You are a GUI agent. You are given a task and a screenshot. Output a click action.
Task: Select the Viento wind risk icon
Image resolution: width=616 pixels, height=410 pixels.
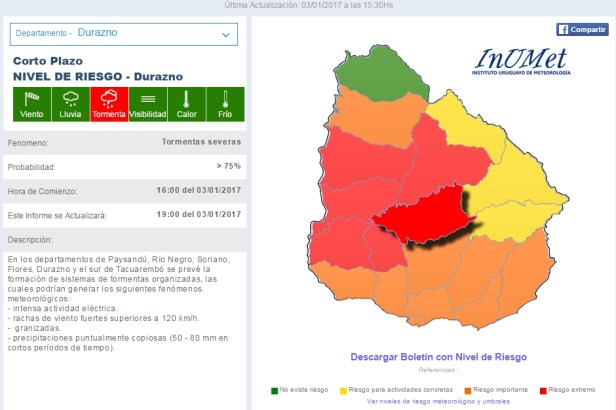tap(32, 104)
